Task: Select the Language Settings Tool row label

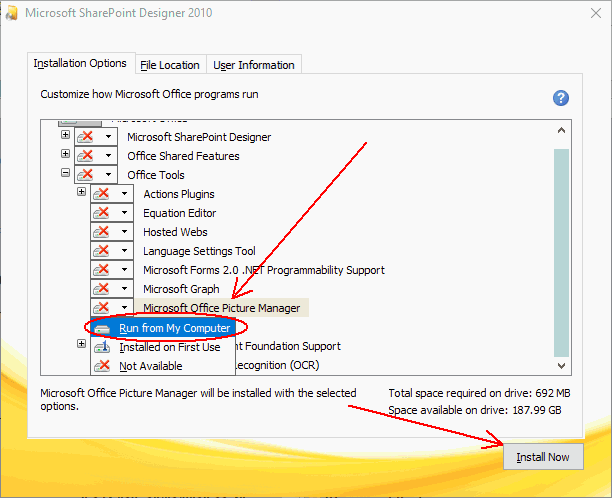Action: 199,251
